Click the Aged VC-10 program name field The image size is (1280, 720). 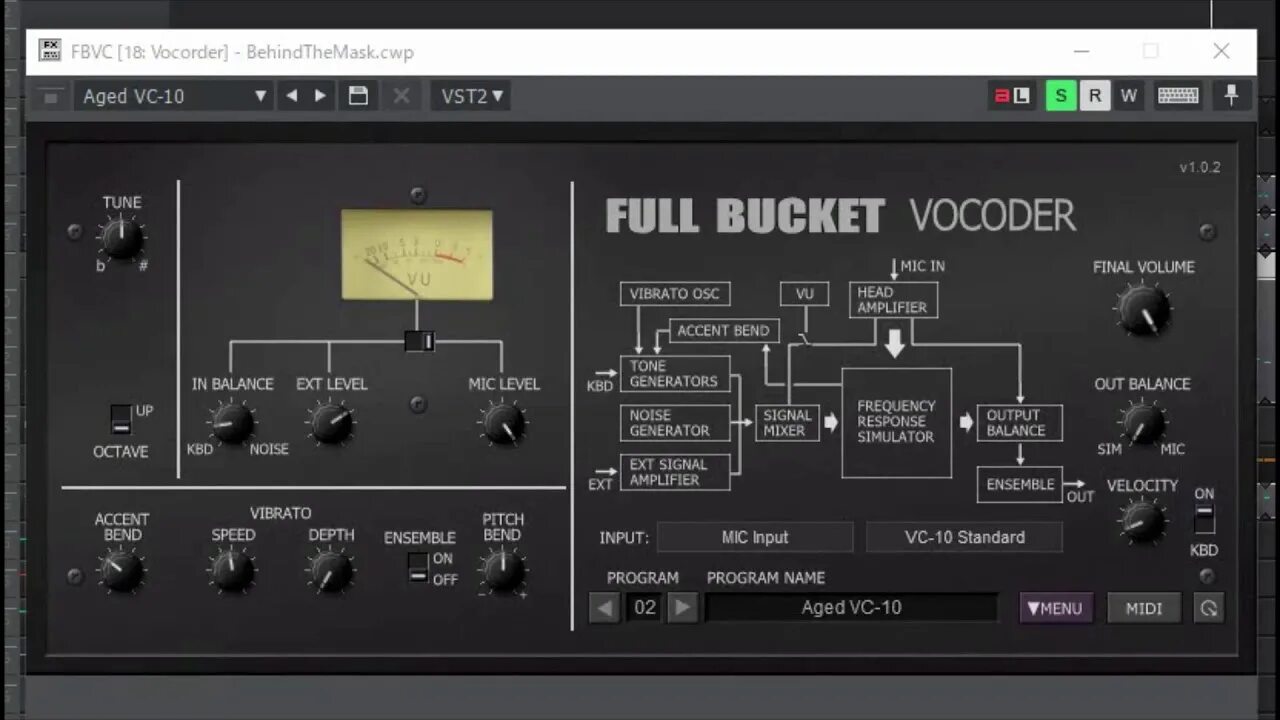pyautogui.click(x=851, y=607)
